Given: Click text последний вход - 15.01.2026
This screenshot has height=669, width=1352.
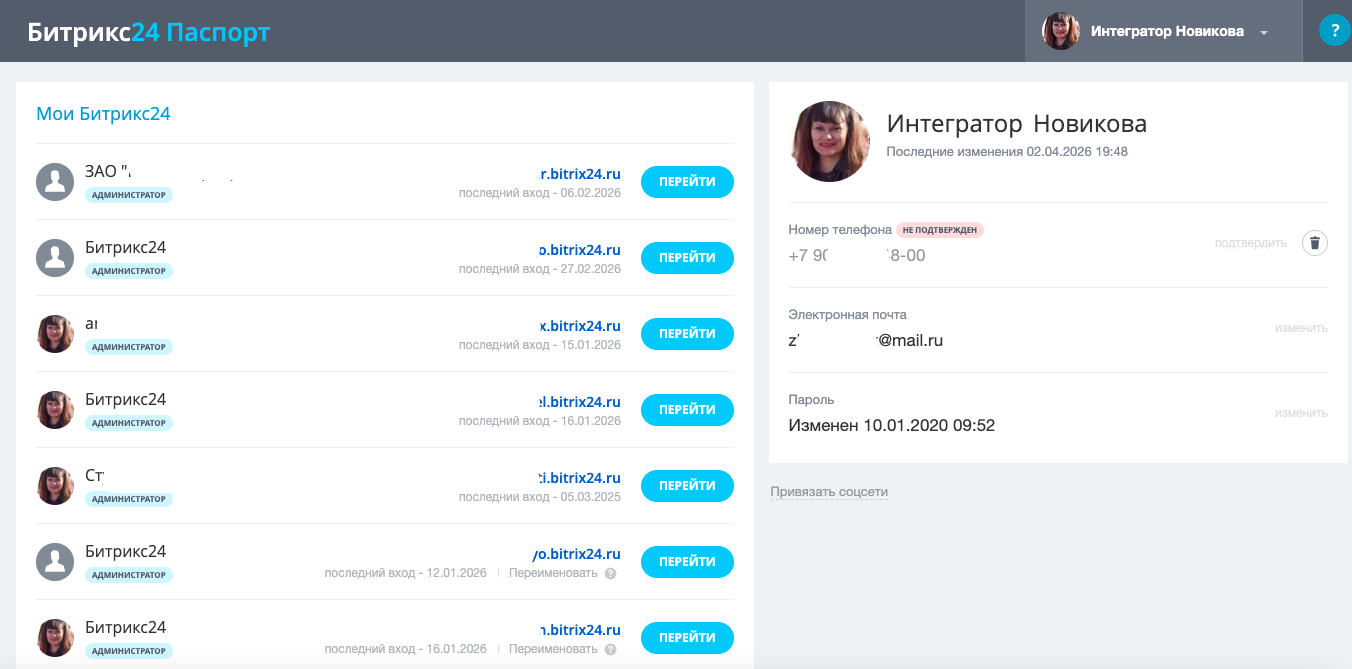Looking at the screenshot, I should point(540,345).
